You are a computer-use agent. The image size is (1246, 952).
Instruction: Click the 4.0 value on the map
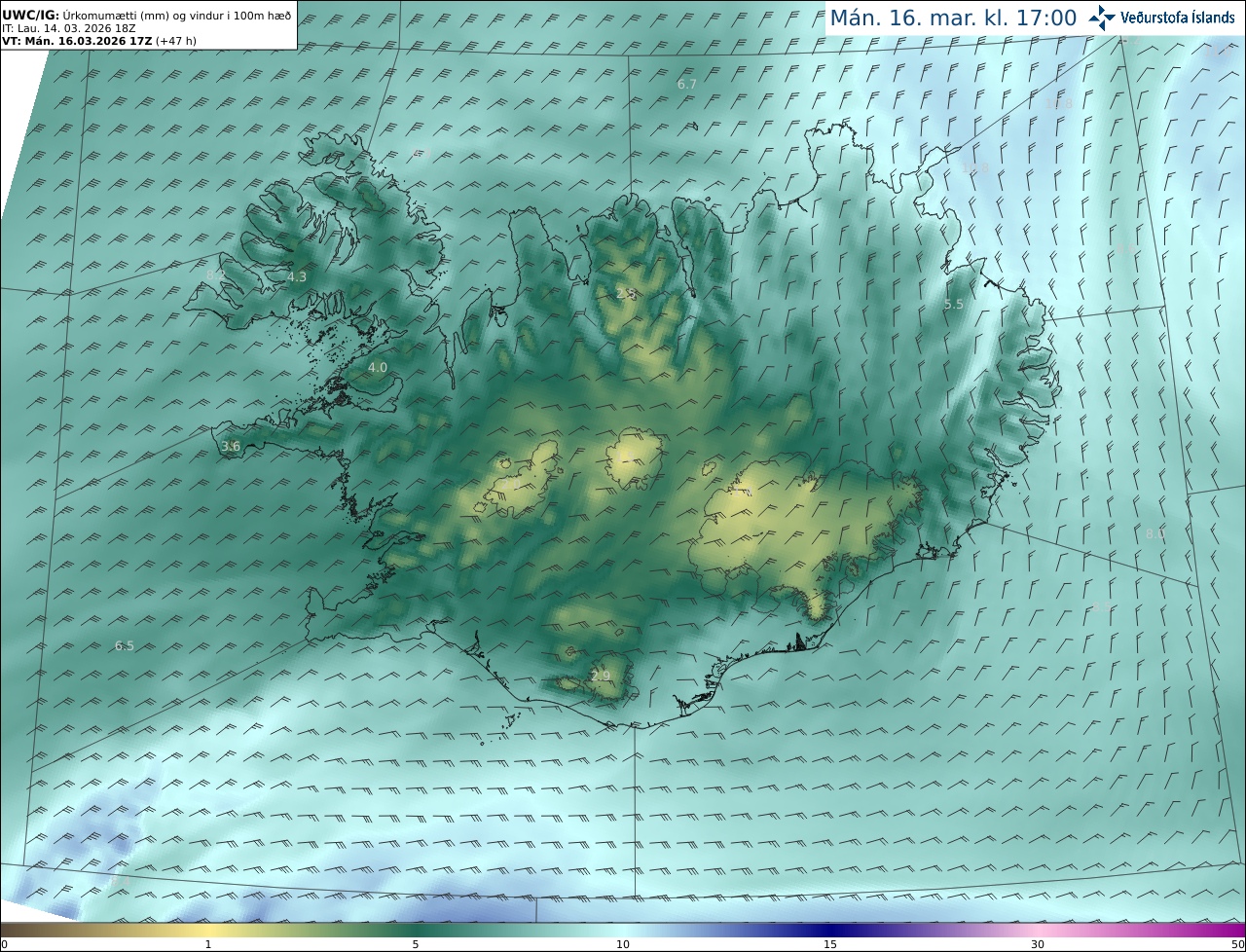[x=378, y=368]
